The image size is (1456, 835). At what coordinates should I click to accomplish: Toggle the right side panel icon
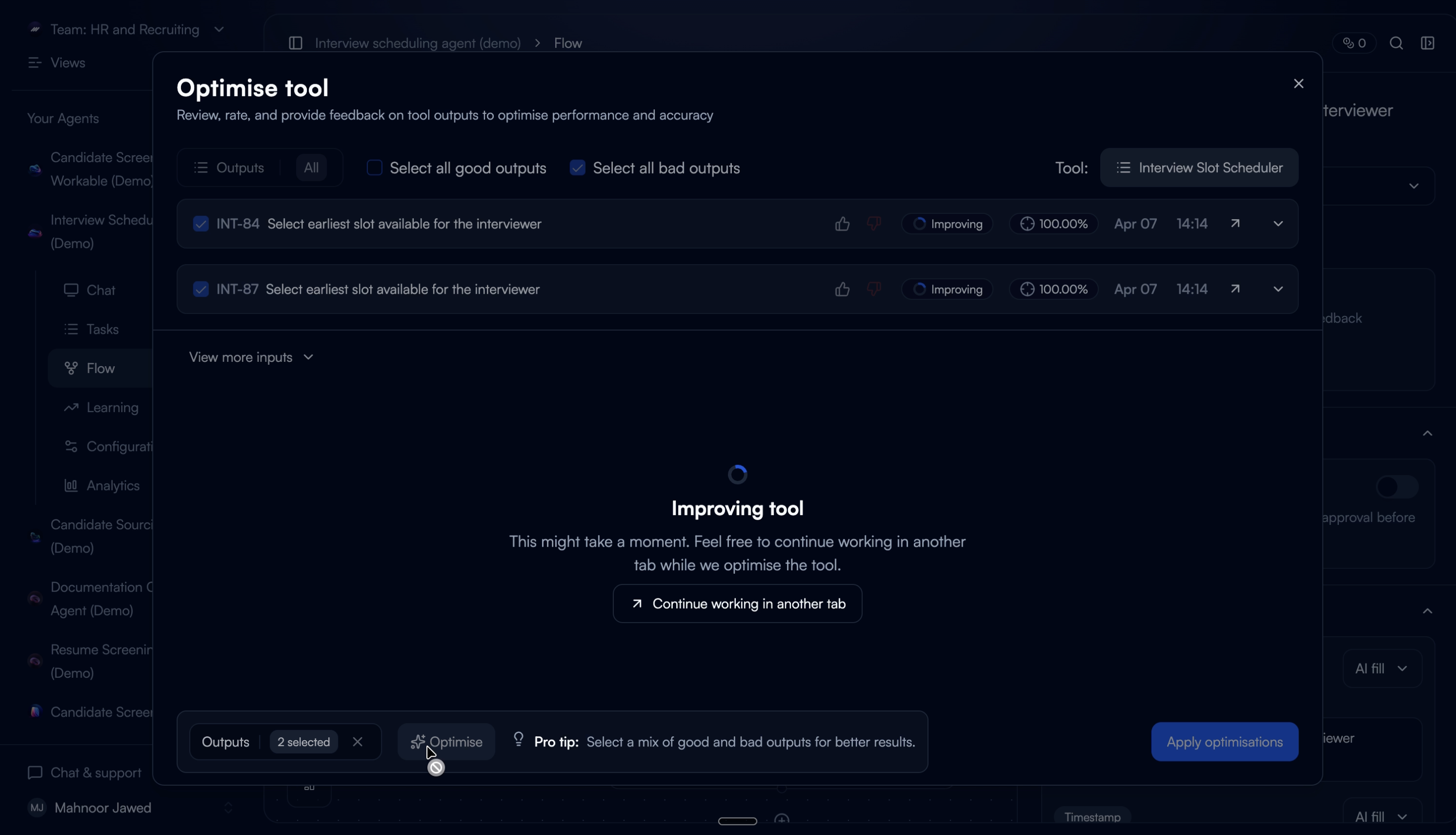coord(1427,44)
